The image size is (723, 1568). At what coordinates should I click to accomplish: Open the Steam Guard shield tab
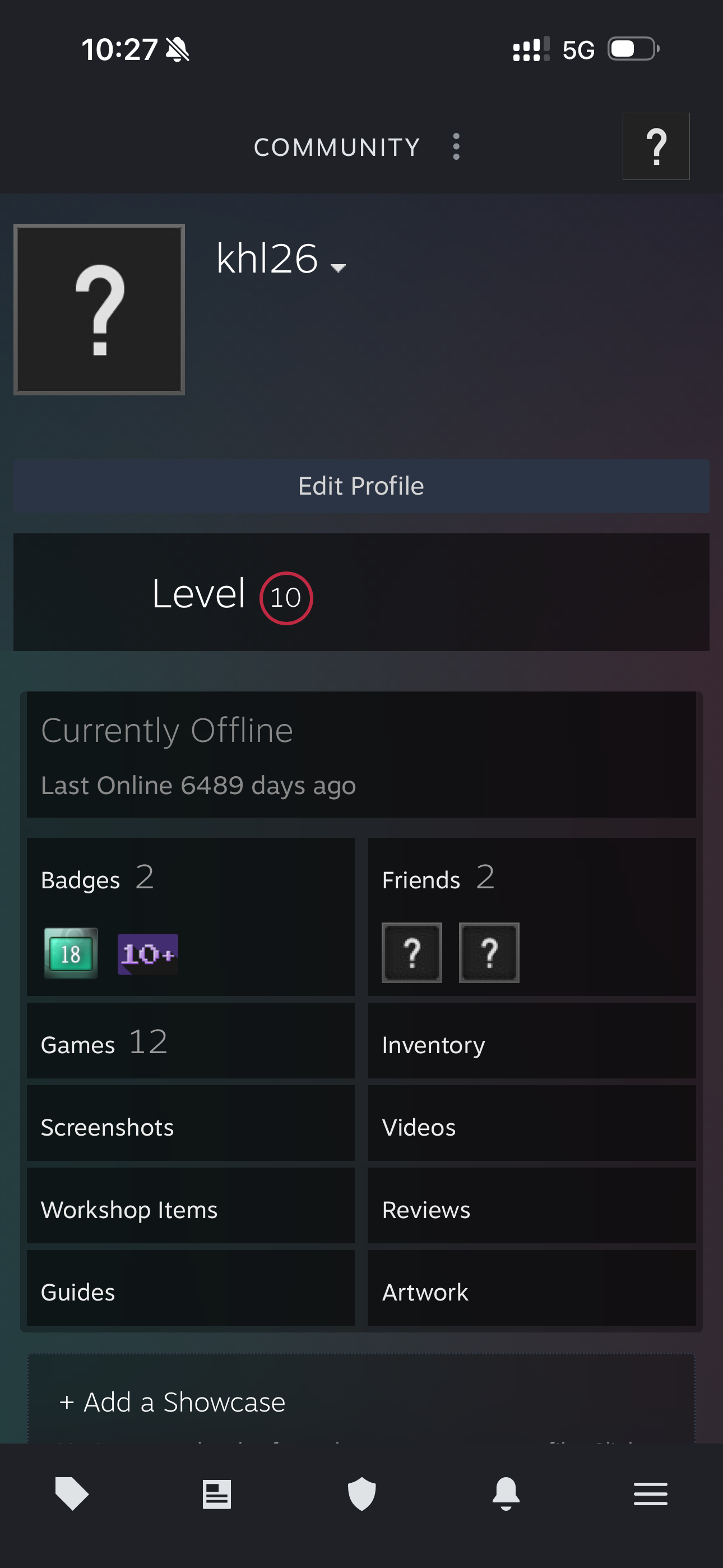pyautogui.click(x=361, y=1494)
